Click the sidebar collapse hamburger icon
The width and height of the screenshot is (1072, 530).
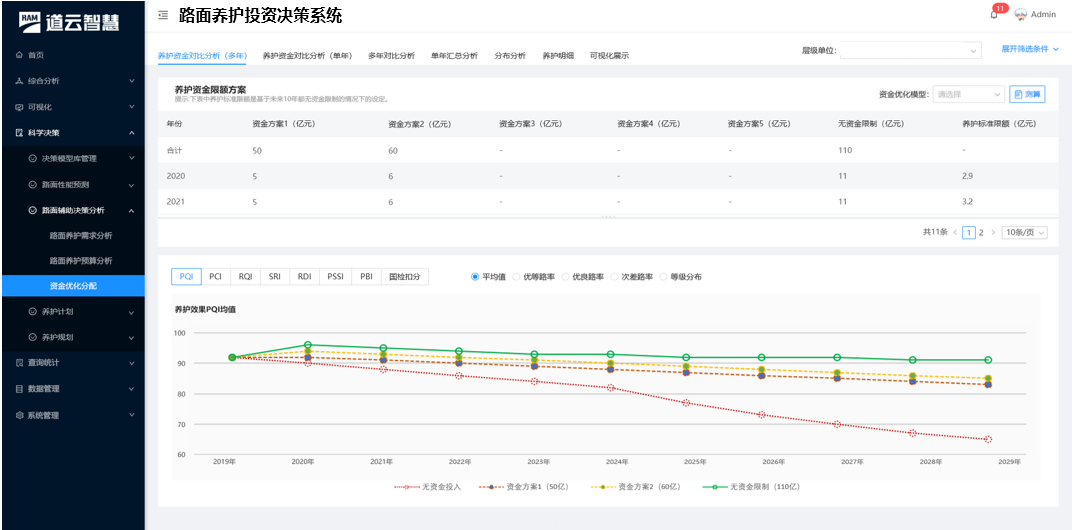[163, 16]
